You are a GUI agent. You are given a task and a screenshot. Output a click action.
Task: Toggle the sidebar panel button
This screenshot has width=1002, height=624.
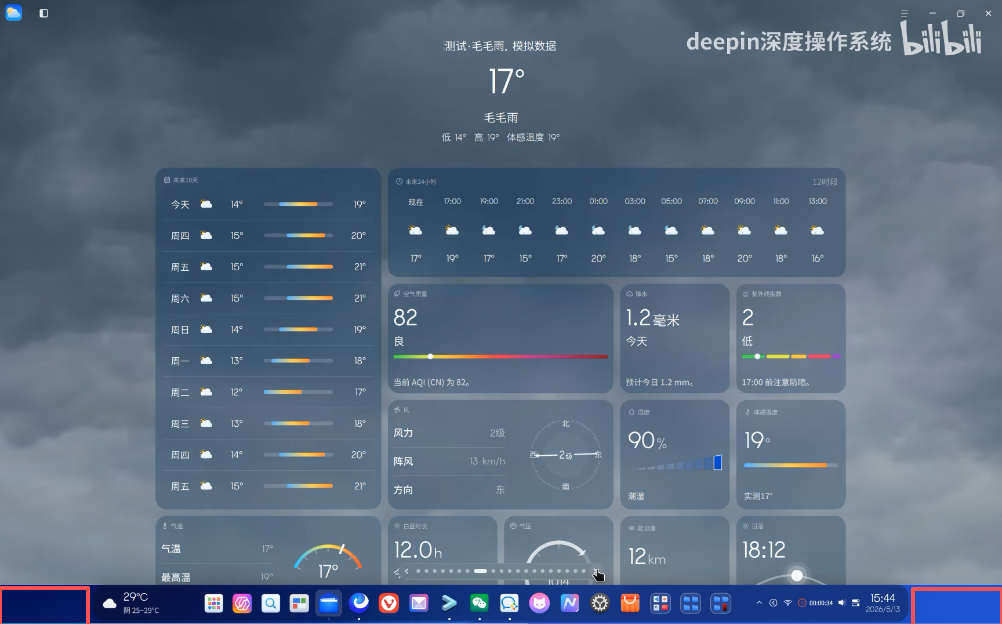click(x=43, y=13)
